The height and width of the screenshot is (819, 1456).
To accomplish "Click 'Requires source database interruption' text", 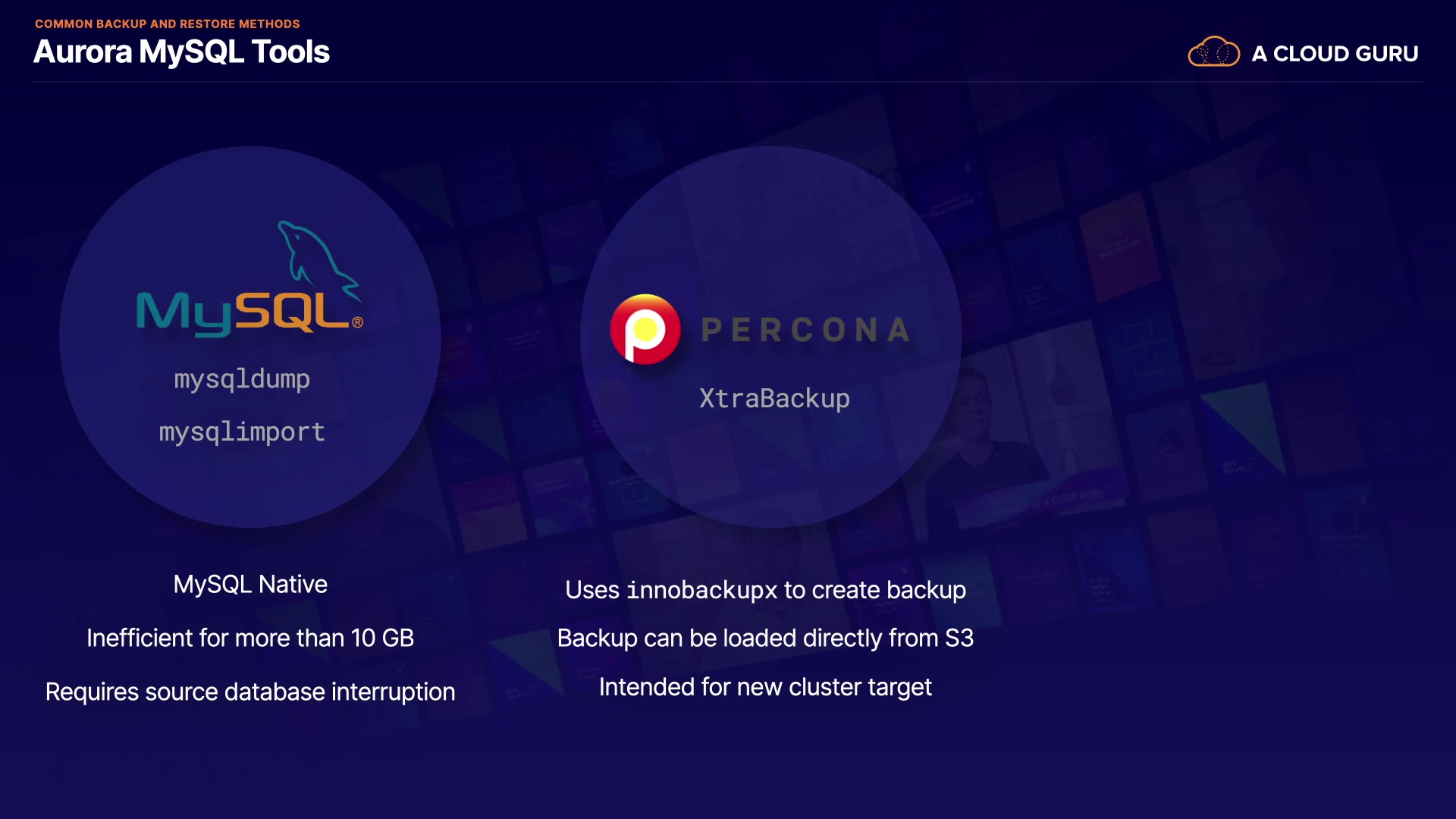I will (x=250, y=692).
